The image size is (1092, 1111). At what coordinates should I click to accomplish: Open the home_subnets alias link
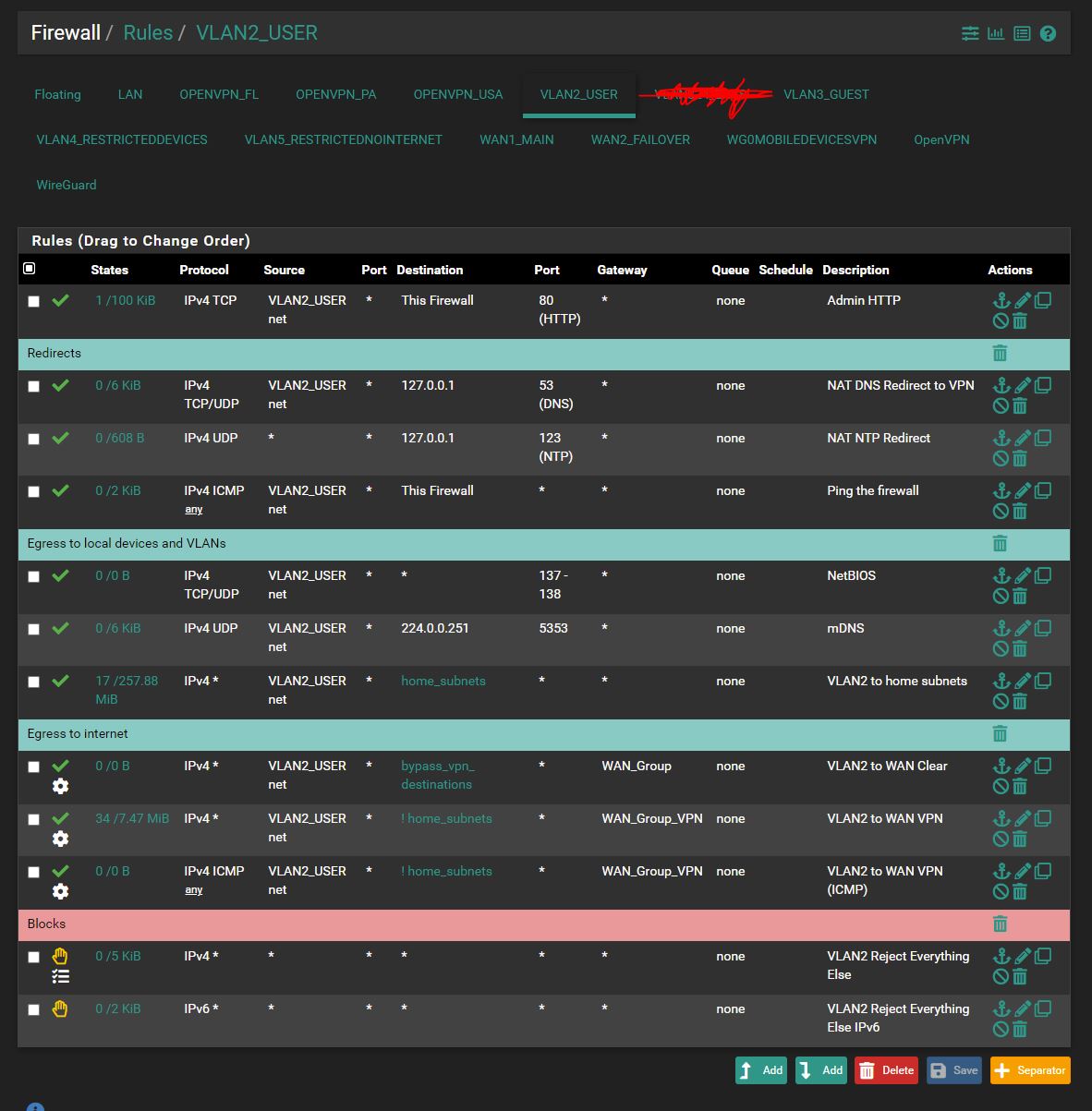[x=443, y=682]
